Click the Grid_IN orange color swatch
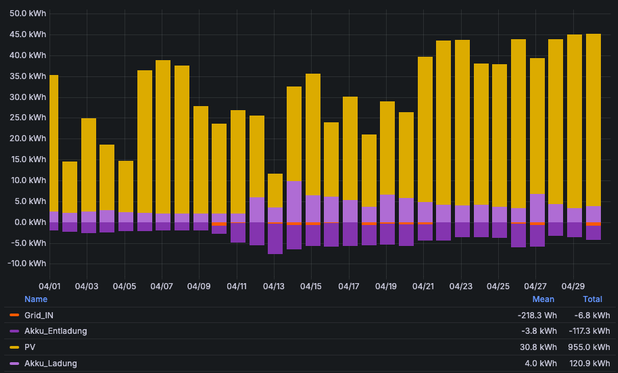Viewport: 618px width, 373px height. tap(15, 315)
